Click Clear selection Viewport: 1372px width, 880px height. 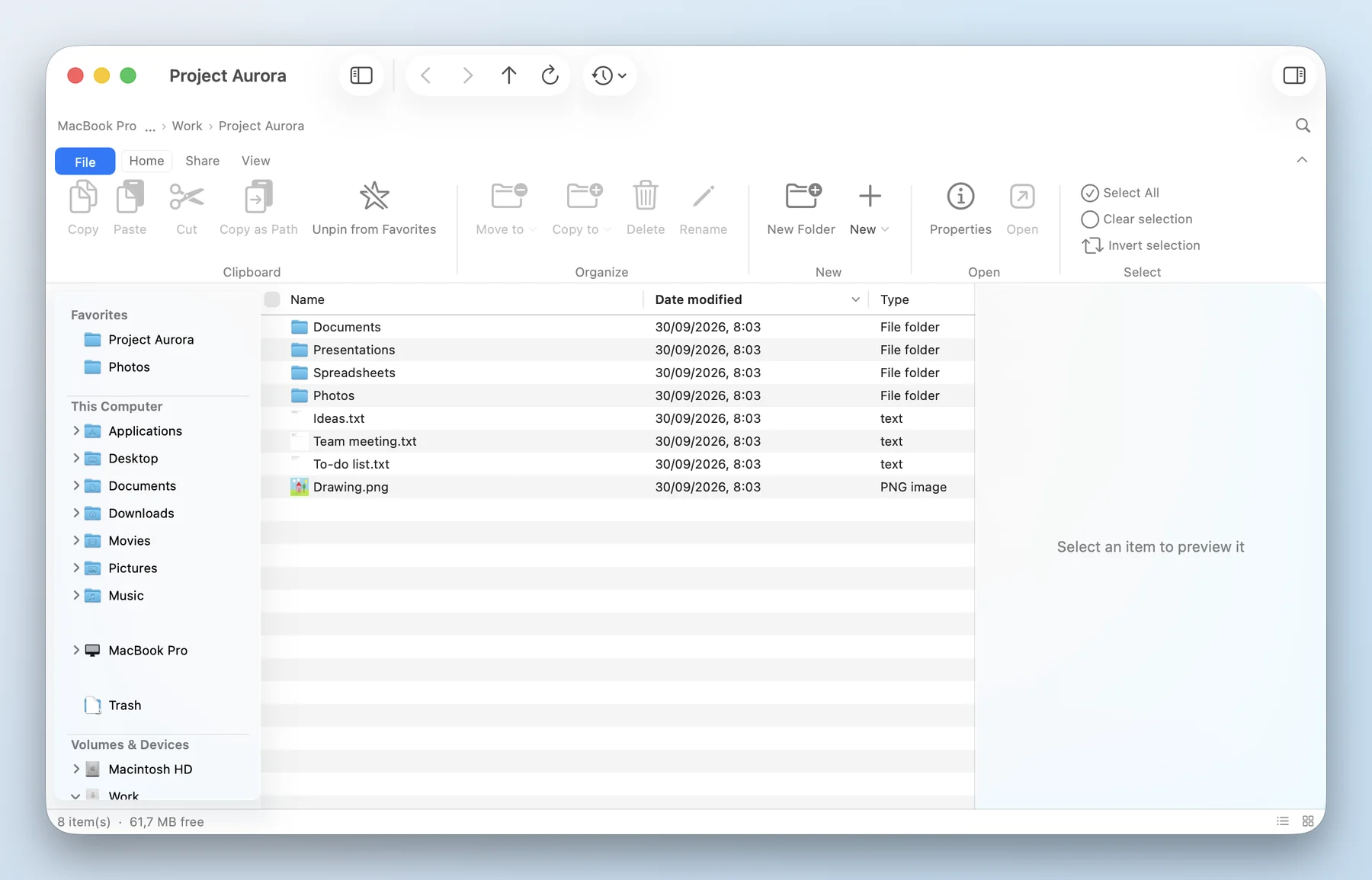[x=1136, y=219]
